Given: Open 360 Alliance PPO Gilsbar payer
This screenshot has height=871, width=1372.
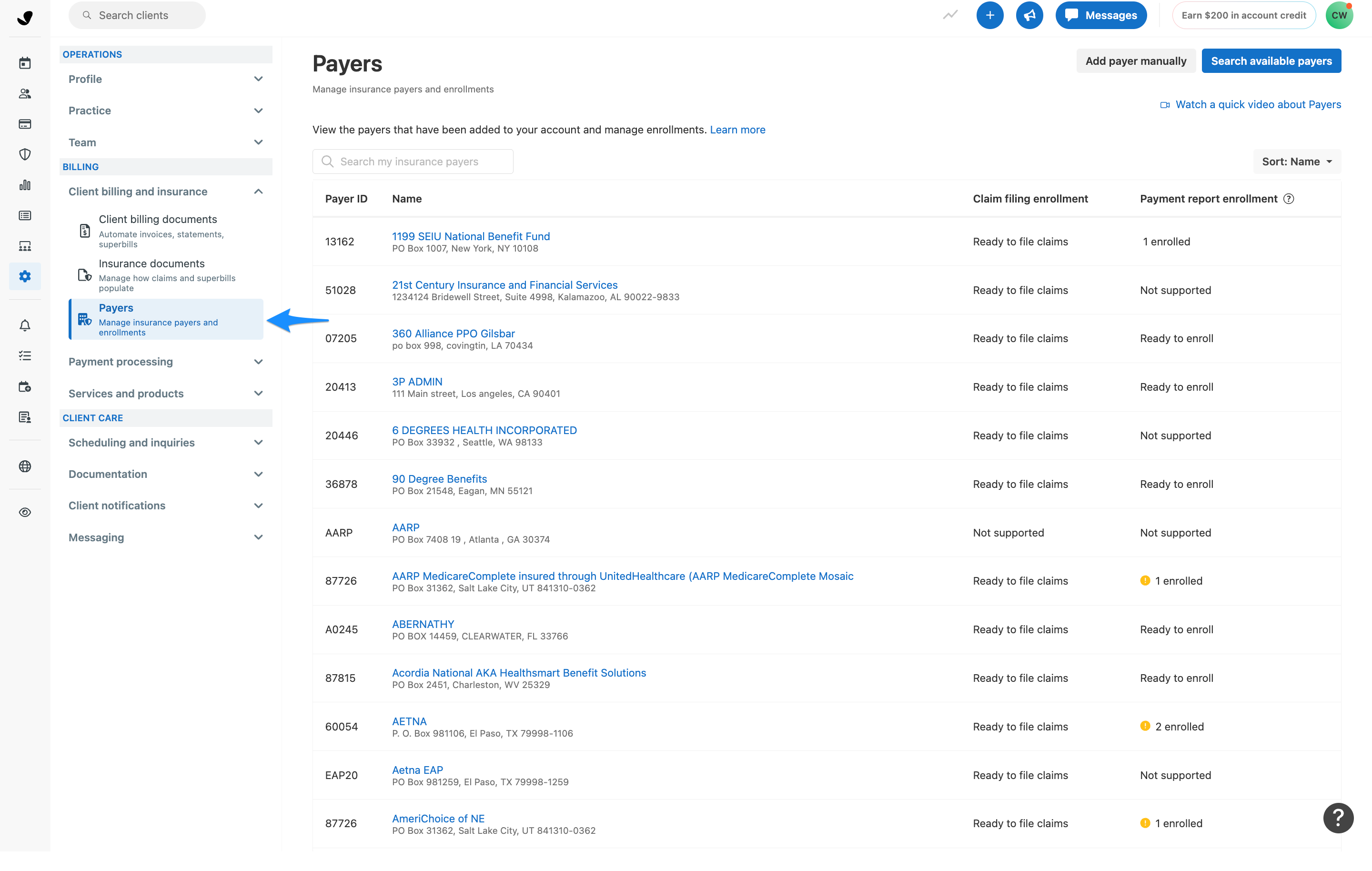Looking at the screenshot, I should (453, 334).
